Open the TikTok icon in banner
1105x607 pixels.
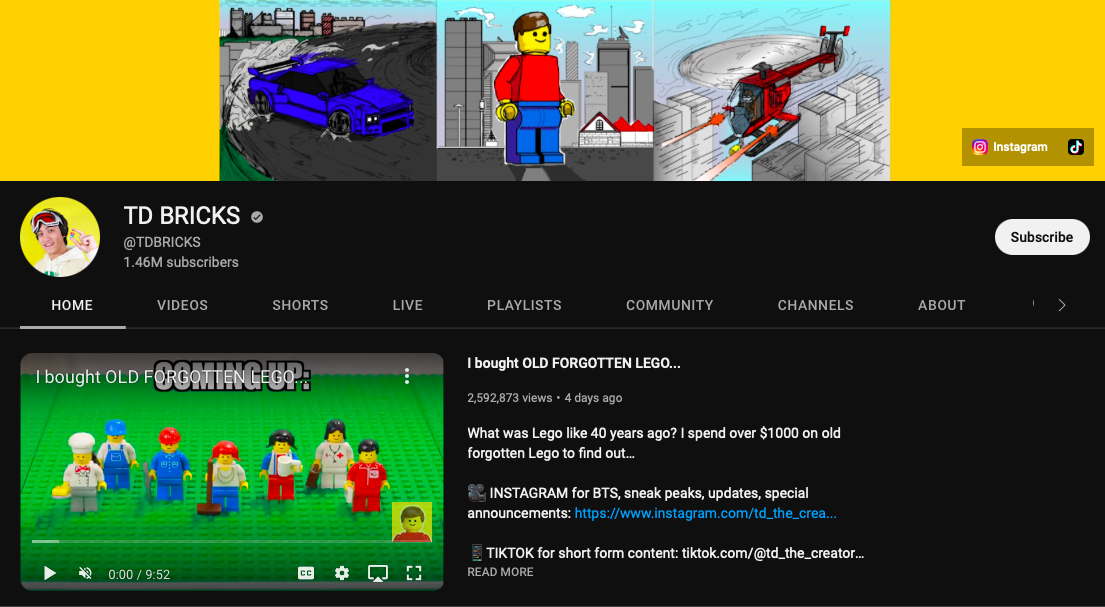pyautogui.click(x=1075, y=147)
